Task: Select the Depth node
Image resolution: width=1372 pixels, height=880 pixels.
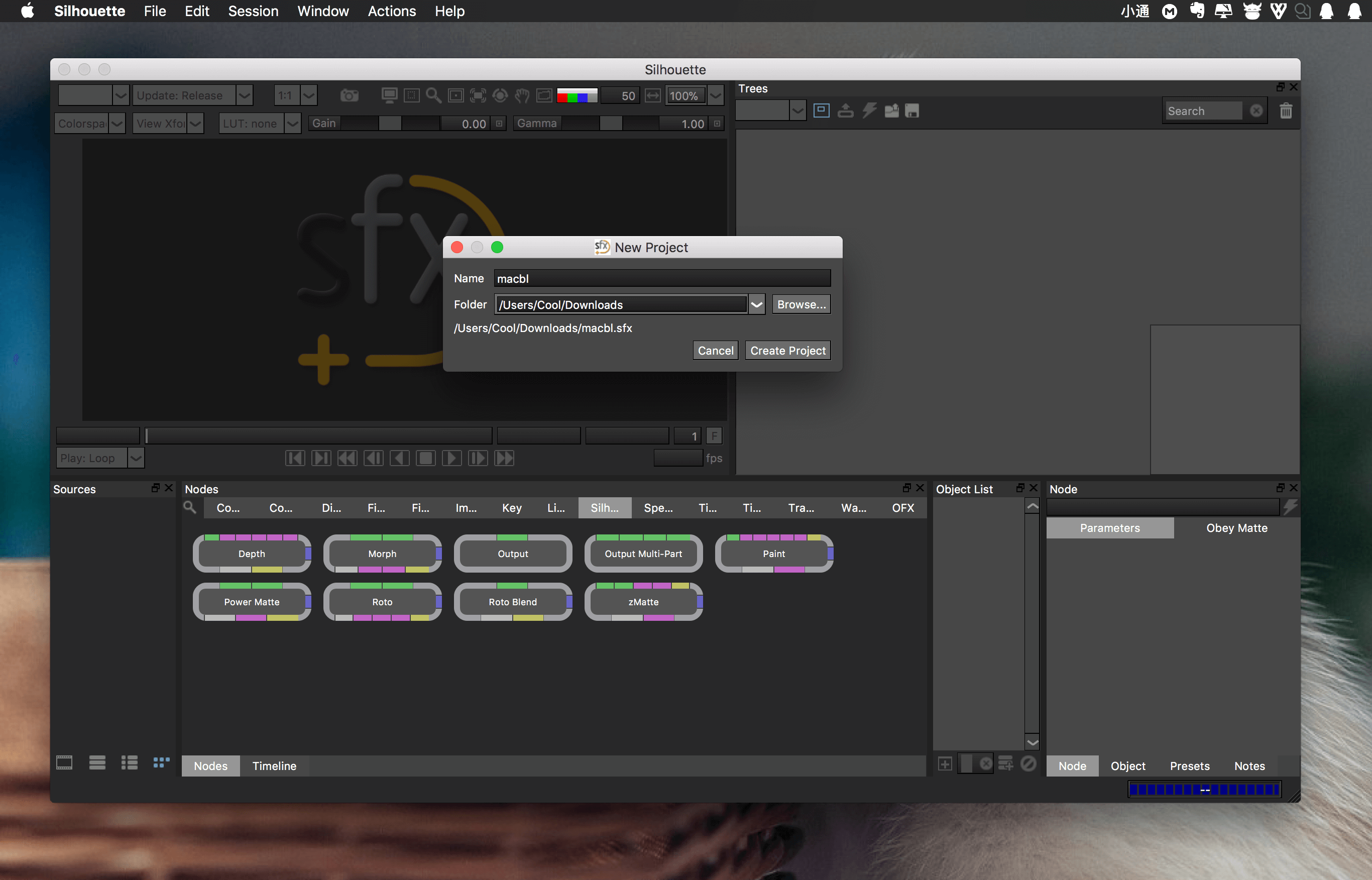Action: (x=250, y=553)
